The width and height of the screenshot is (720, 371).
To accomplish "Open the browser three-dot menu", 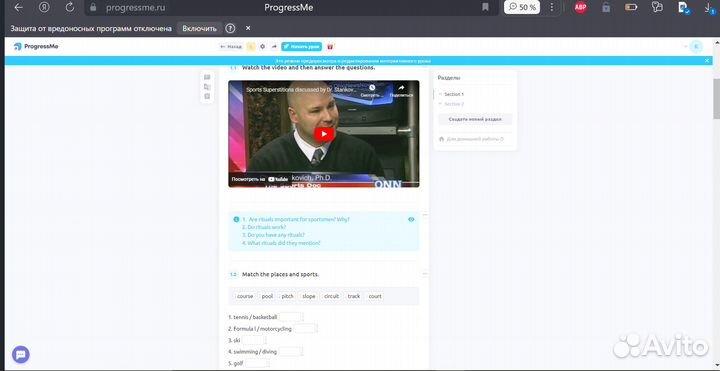I will click(551, 7).
